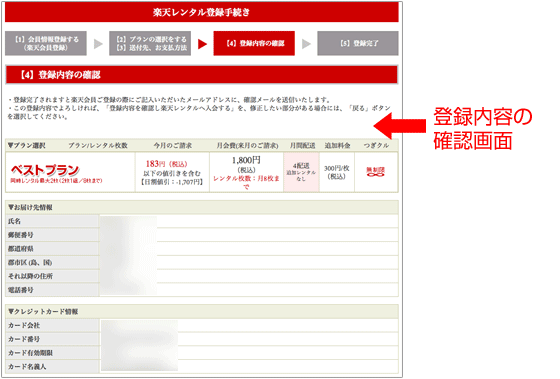Click the 日割値引 -1,707円 discount text
This screenshot has width=560, height=379.
tap(172, 182)
